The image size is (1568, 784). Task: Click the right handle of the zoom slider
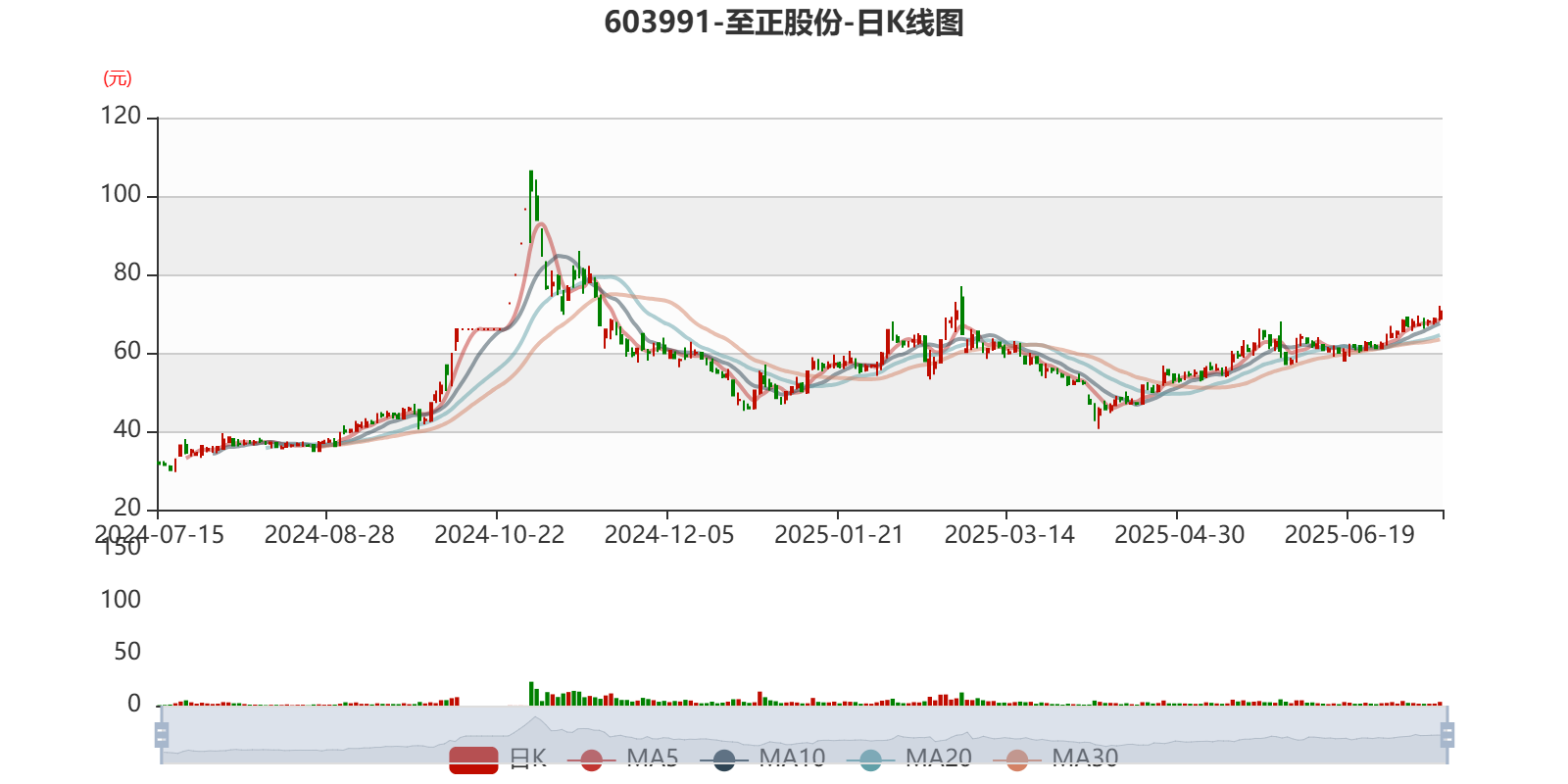click(1447, 735)
